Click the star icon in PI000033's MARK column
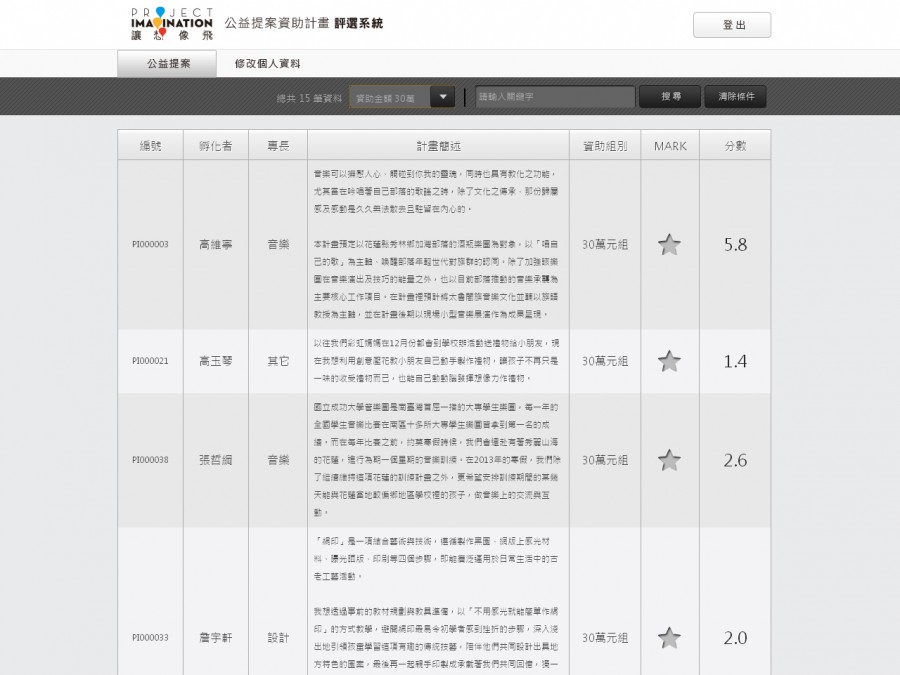Viewport: 900px width, 675px height. (x=669, y=636)
